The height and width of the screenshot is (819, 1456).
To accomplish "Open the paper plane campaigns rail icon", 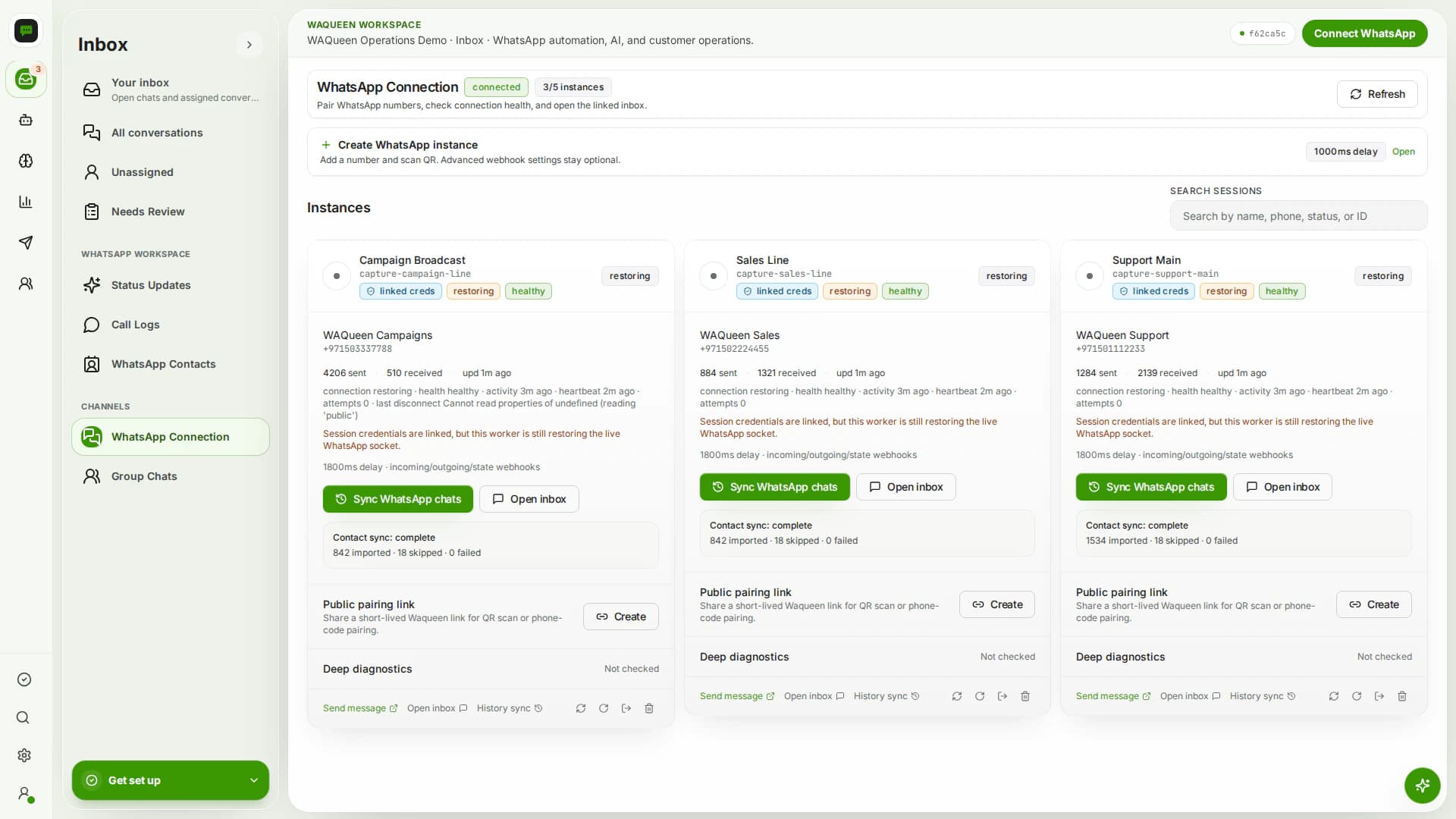I will coord(26,243).
